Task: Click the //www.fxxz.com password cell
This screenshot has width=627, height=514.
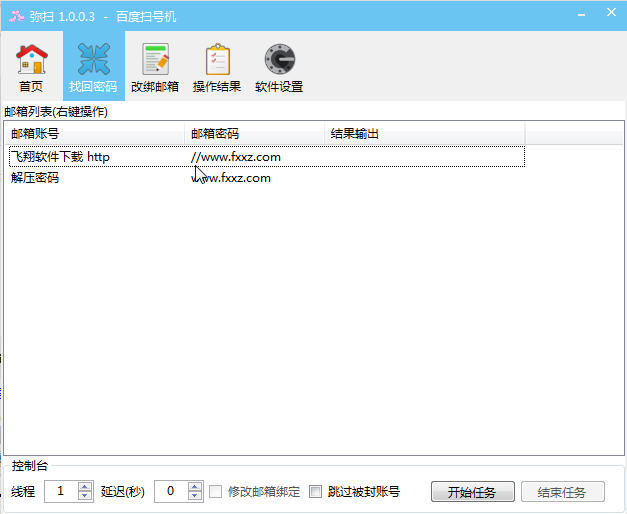Action: click(236, 157)
